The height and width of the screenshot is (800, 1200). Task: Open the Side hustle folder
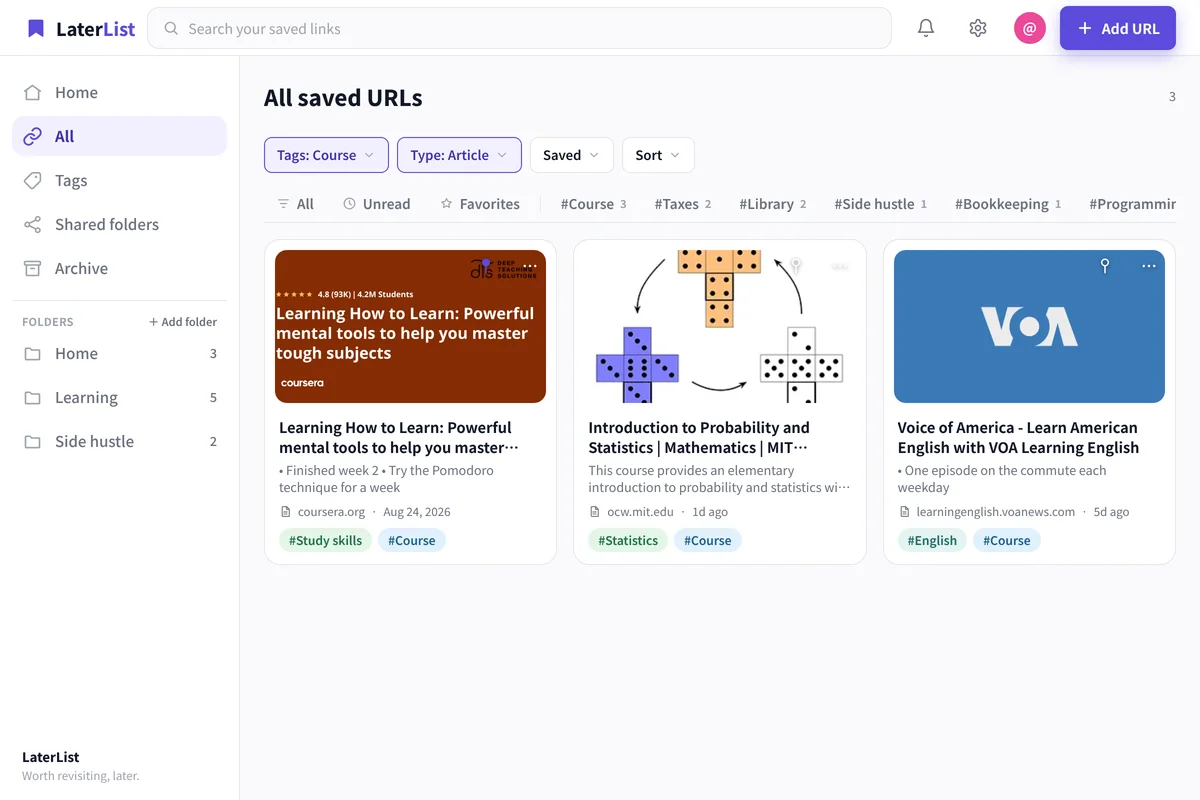[119, 441]
